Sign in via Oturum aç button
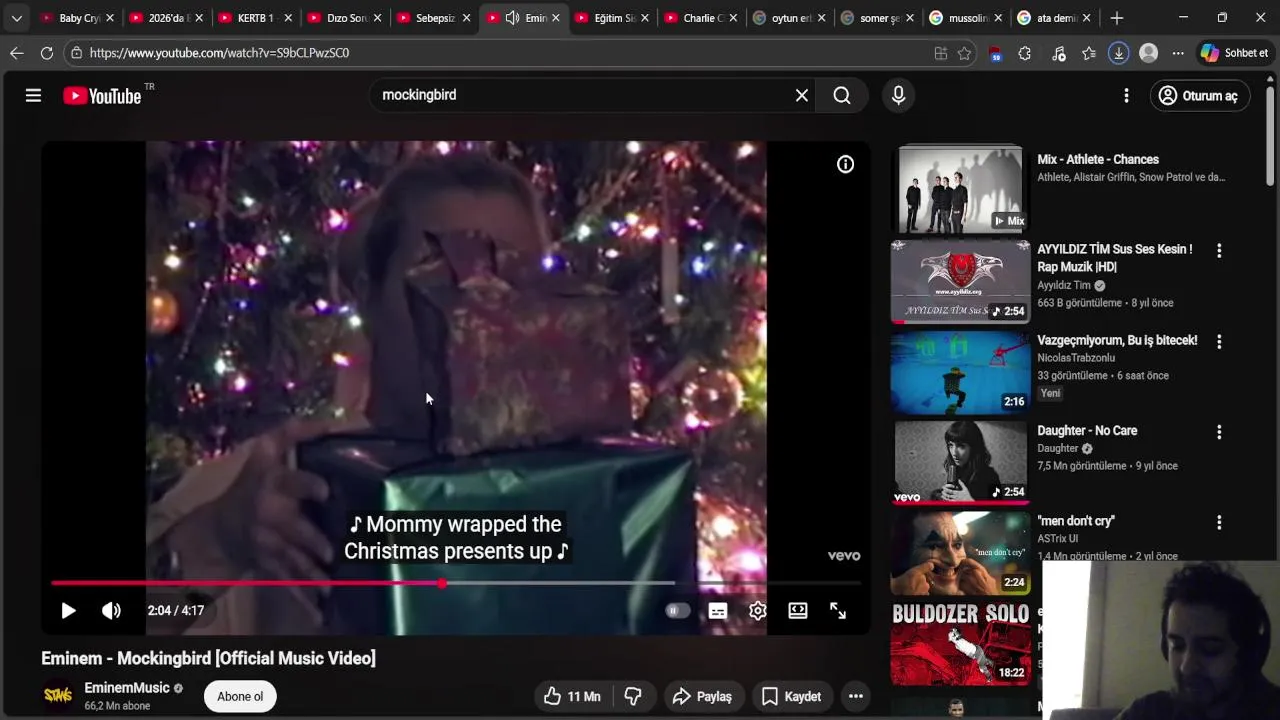The height and width of the screenshot is (720, 1280). (1198, 96)
